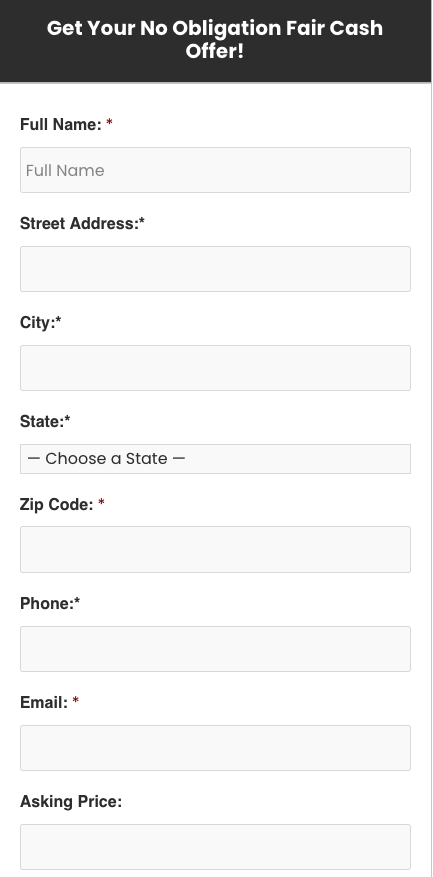Click into the Zip Code field
Screen dimensions: 433x877
coord(215,549)
